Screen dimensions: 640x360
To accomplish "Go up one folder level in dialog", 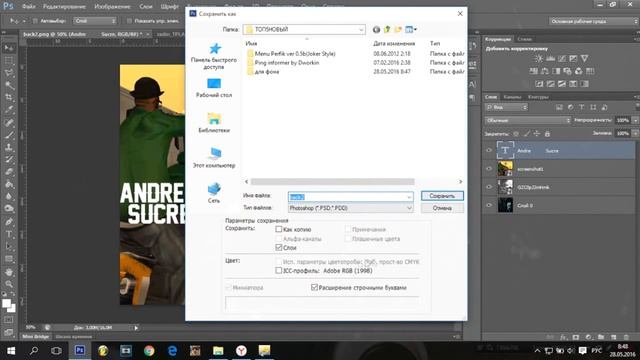I will point(387,29).
